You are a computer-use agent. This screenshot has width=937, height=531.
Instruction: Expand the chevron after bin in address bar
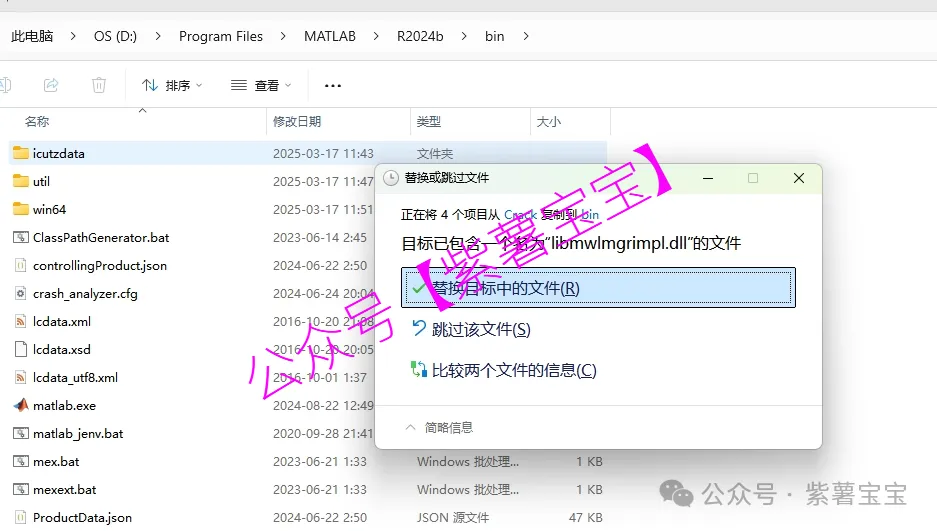(527, 37)
